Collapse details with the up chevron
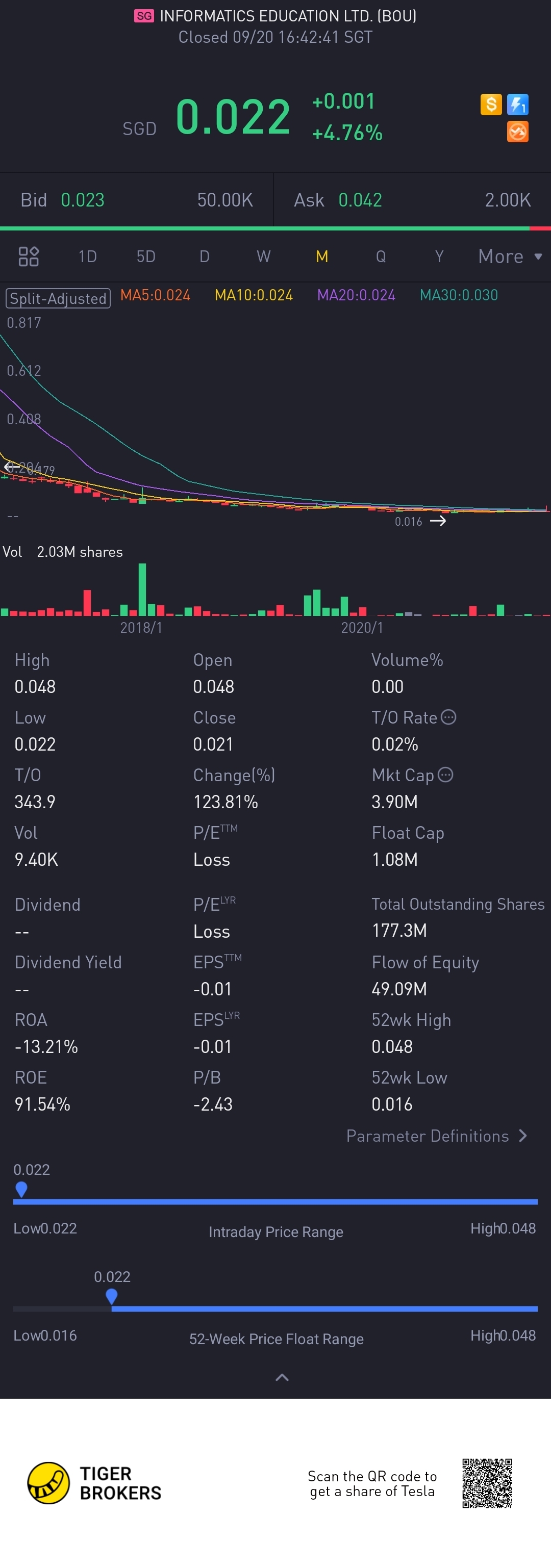Screen dimensions: 551x1568 click(x=282, y=1377)
